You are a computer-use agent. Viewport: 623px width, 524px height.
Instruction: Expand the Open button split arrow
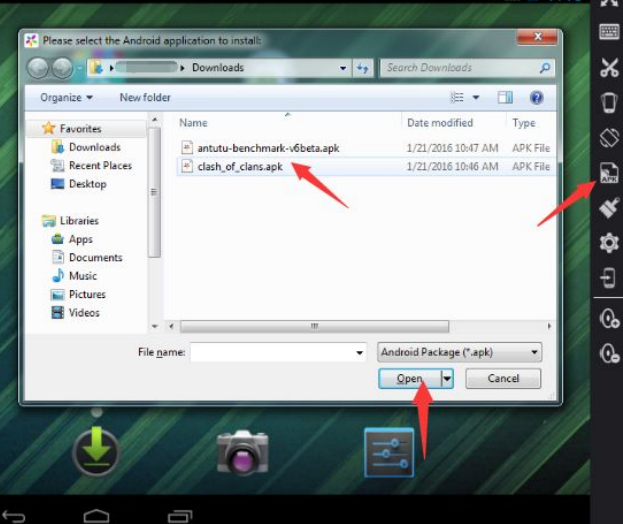[447, 379]
